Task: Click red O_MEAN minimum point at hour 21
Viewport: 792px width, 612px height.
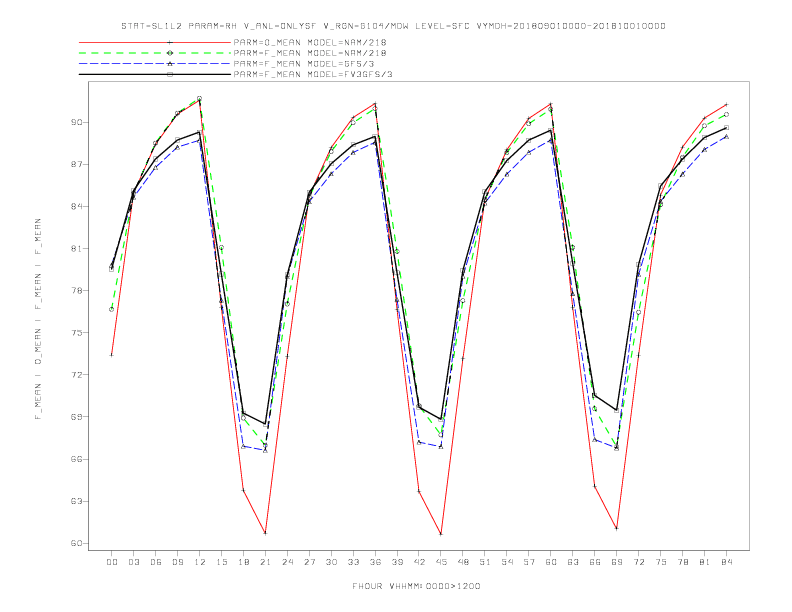Action: coord(265,533)
